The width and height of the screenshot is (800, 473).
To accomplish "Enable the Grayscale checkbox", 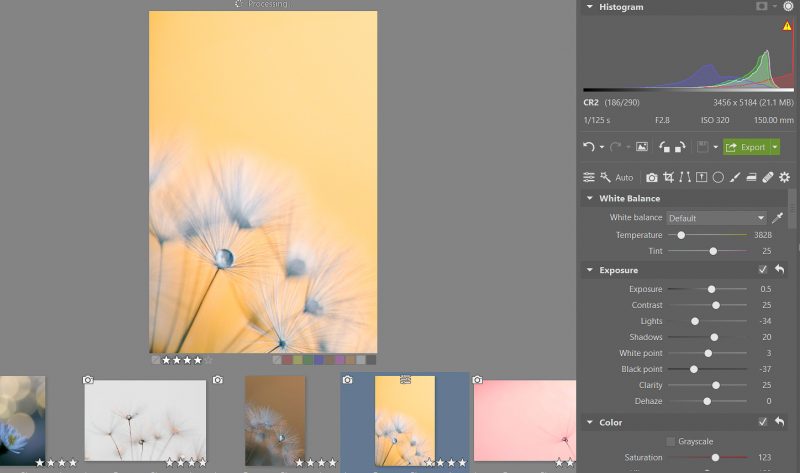I will (670, 441).
